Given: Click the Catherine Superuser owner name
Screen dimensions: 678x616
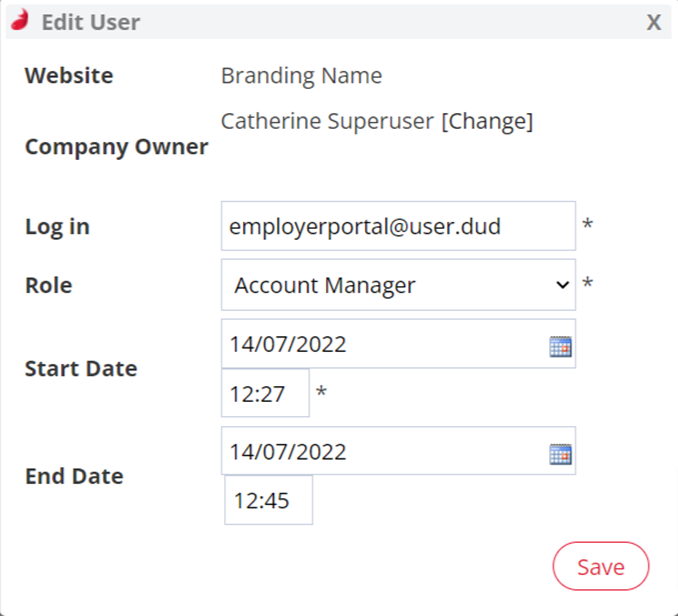Looking at the screenshot, I should (327, 121).
